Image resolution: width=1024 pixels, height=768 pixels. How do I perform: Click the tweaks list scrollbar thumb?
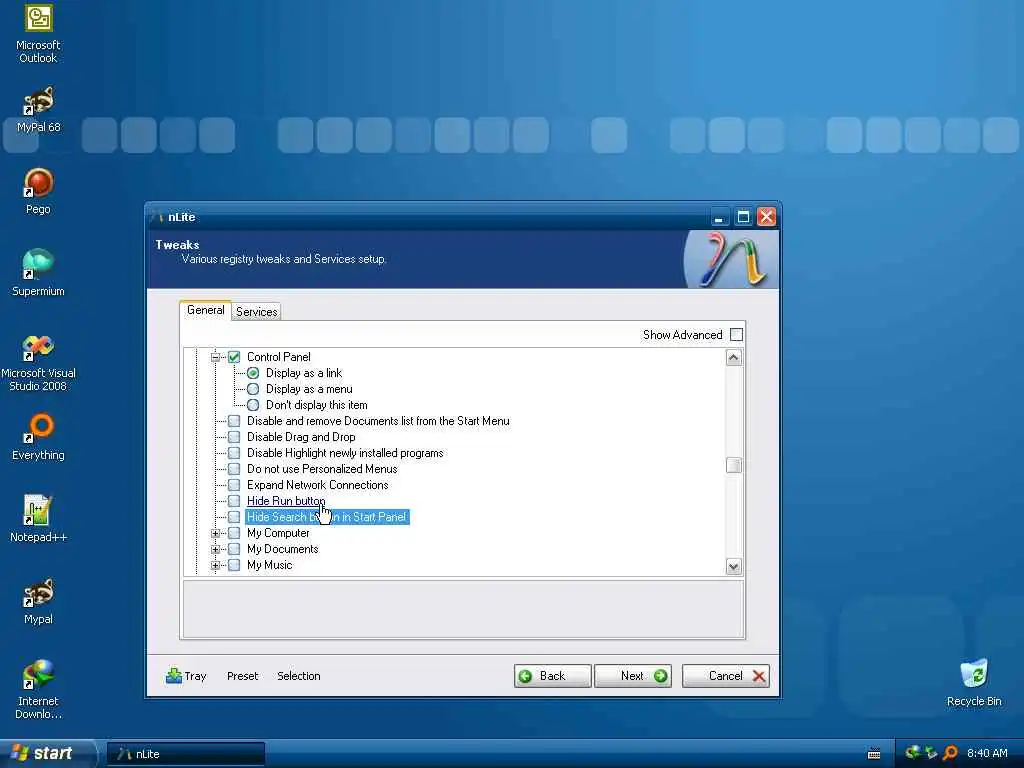tap(733, 465)
